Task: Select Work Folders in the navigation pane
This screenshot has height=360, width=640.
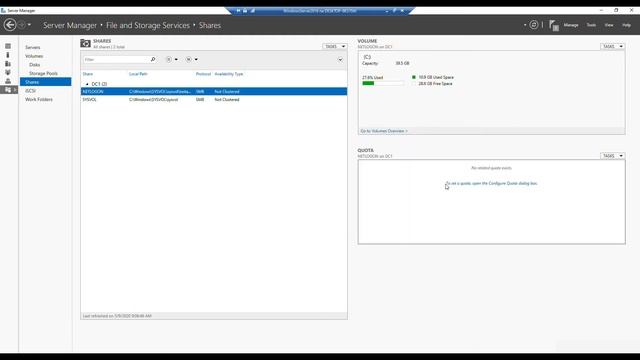Action: click(x=39, y=99)
